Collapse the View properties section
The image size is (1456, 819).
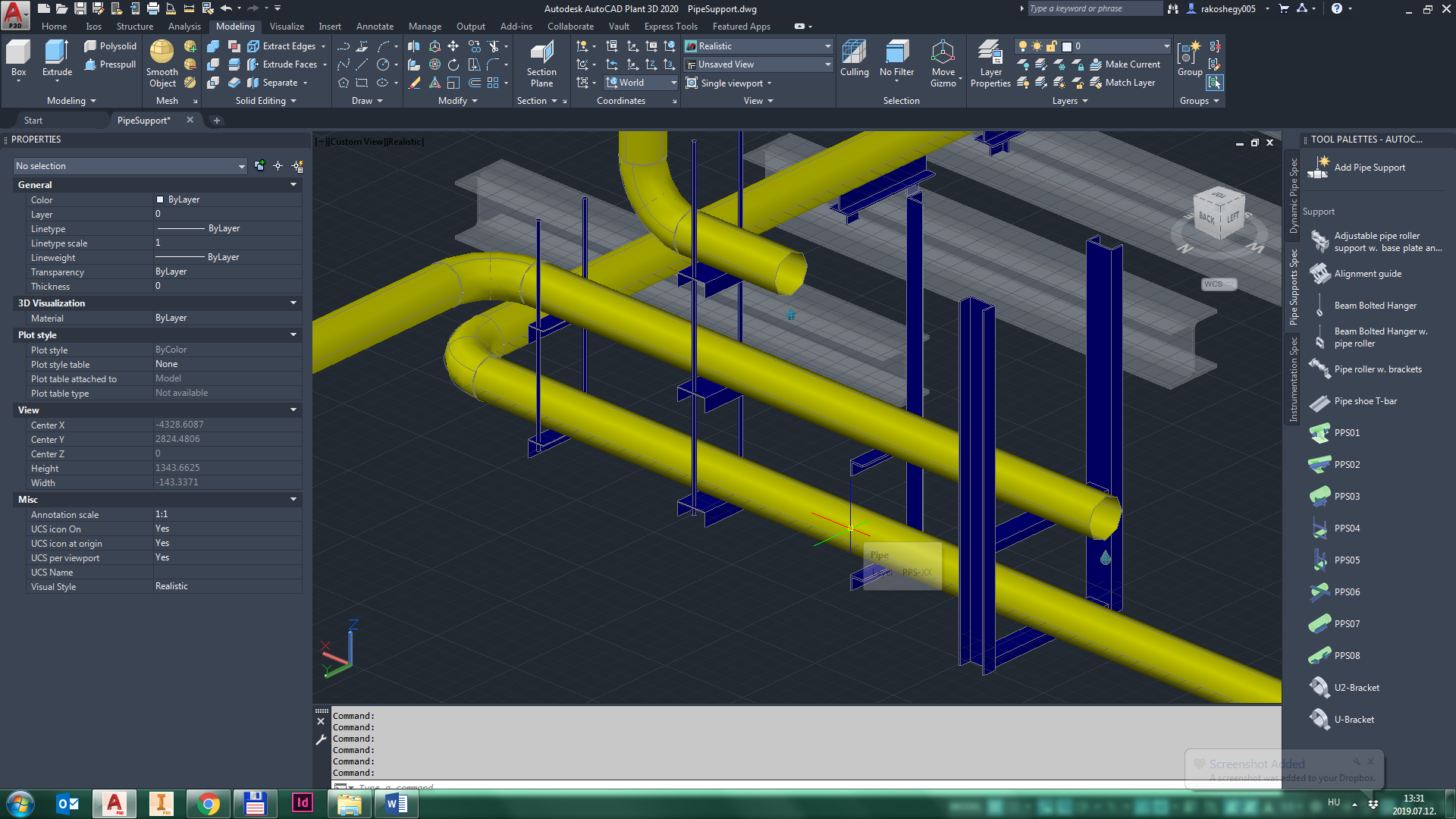click(293, 410)
